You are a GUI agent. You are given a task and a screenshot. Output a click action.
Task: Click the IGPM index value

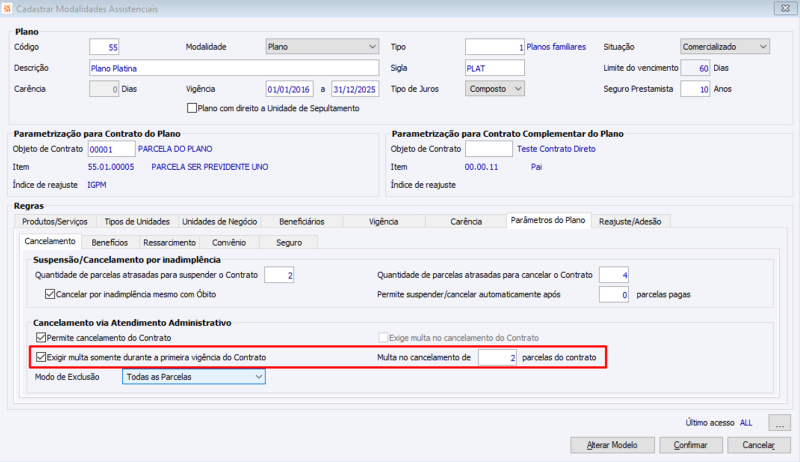click(97, 185)
